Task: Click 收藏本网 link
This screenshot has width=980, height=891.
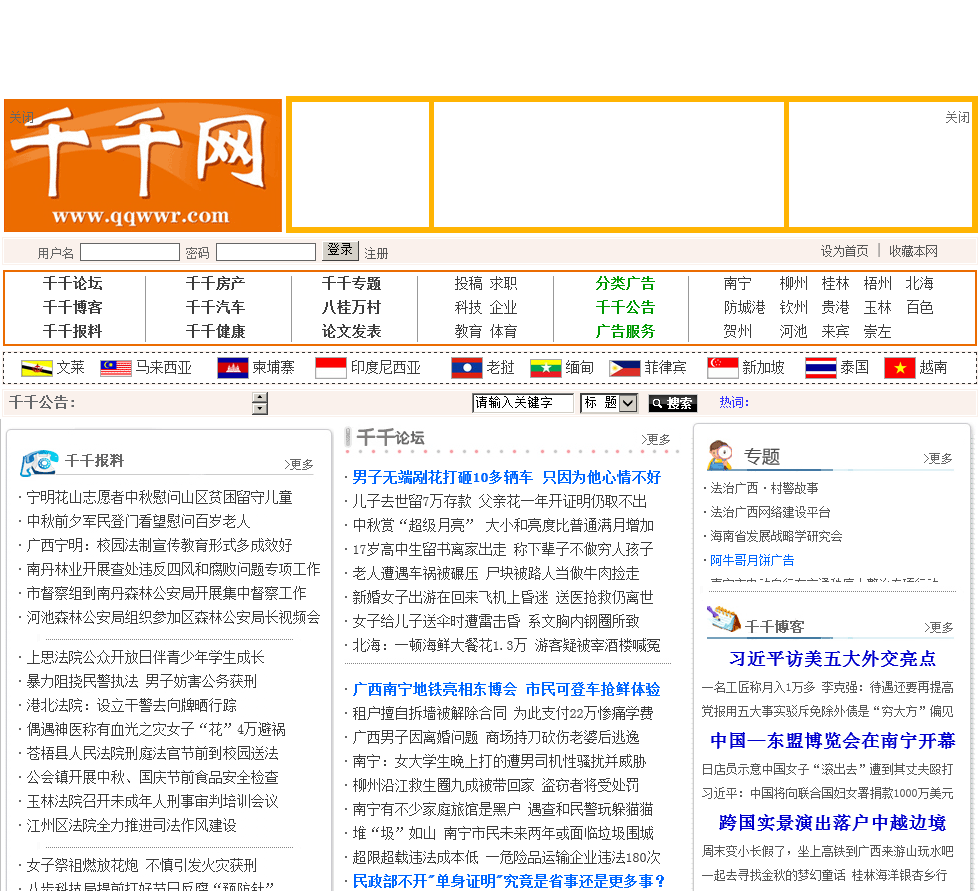Action: [913, 251]
